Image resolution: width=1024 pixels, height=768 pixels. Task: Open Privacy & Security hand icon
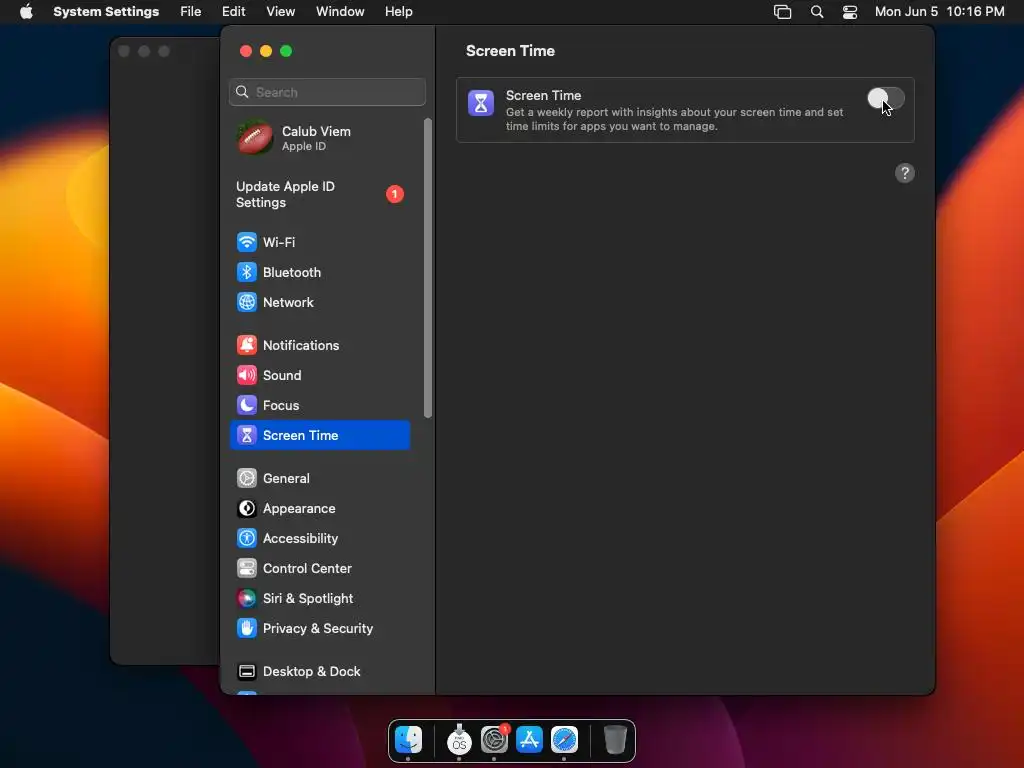click(x=246, y=629)
